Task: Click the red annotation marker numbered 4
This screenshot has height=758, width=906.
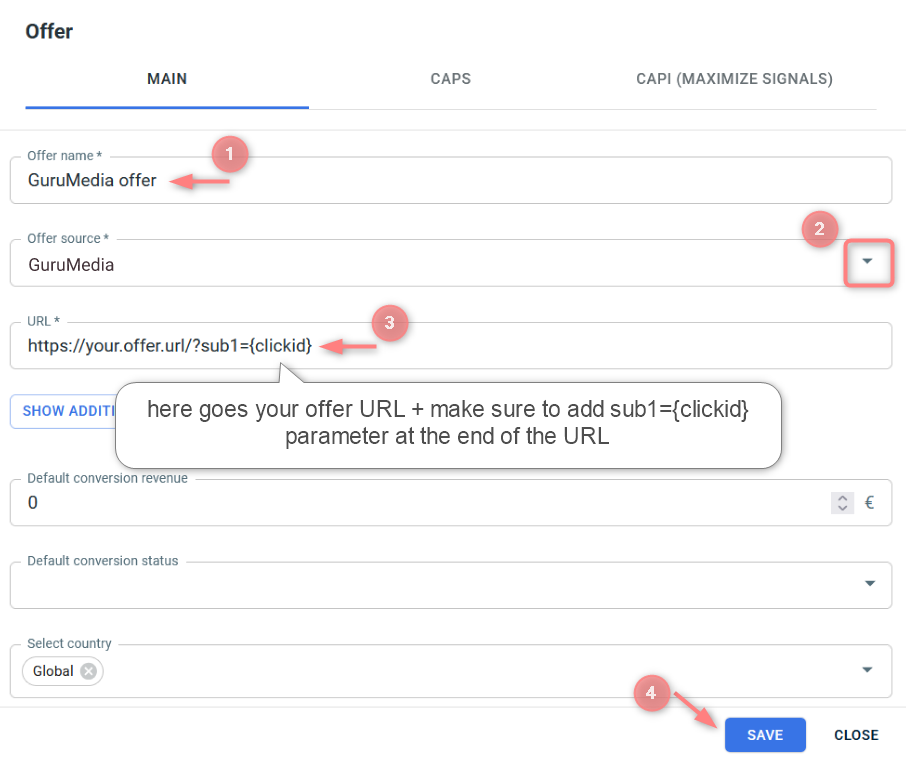Action: pos(651,692)
